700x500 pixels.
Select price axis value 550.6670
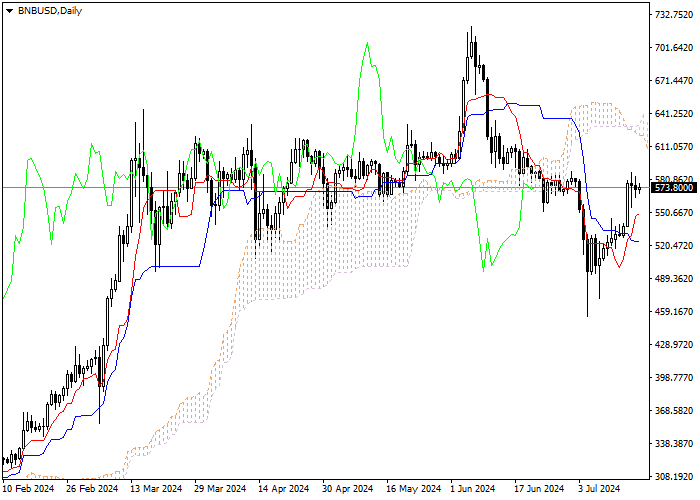click(x=674, y=212)
